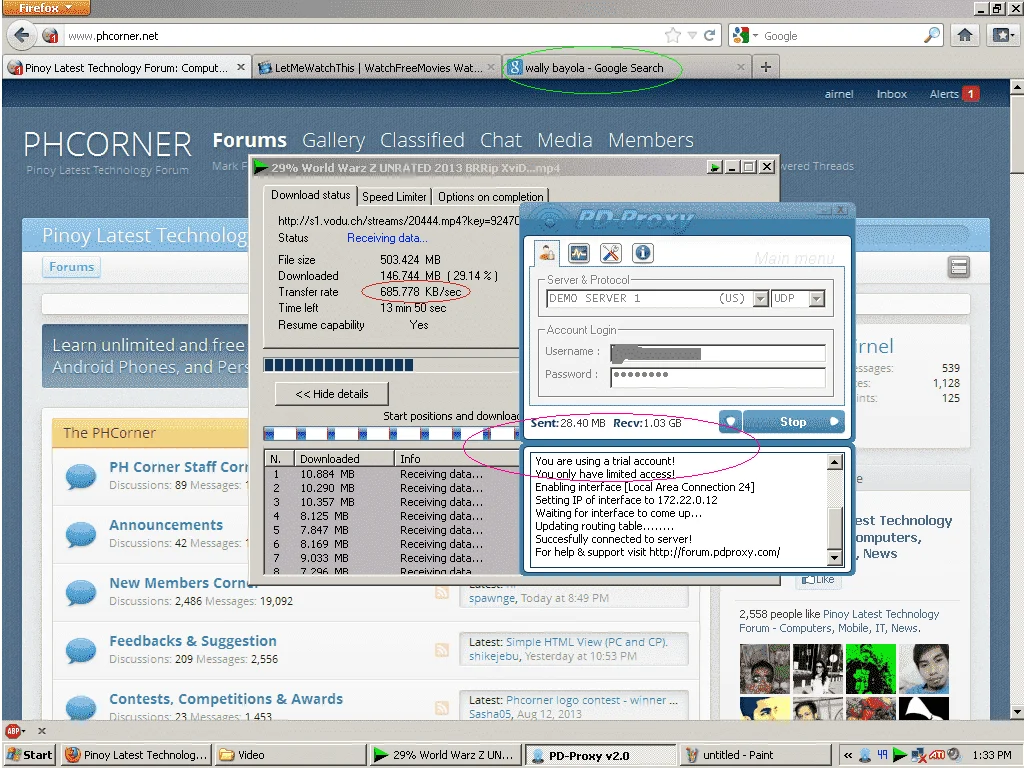Click the shield icon left of Stop button

pos(730,422)
